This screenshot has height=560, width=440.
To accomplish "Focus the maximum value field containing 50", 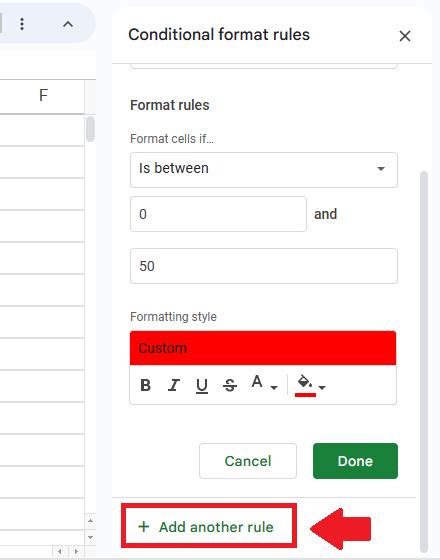I will pos(264,266).
